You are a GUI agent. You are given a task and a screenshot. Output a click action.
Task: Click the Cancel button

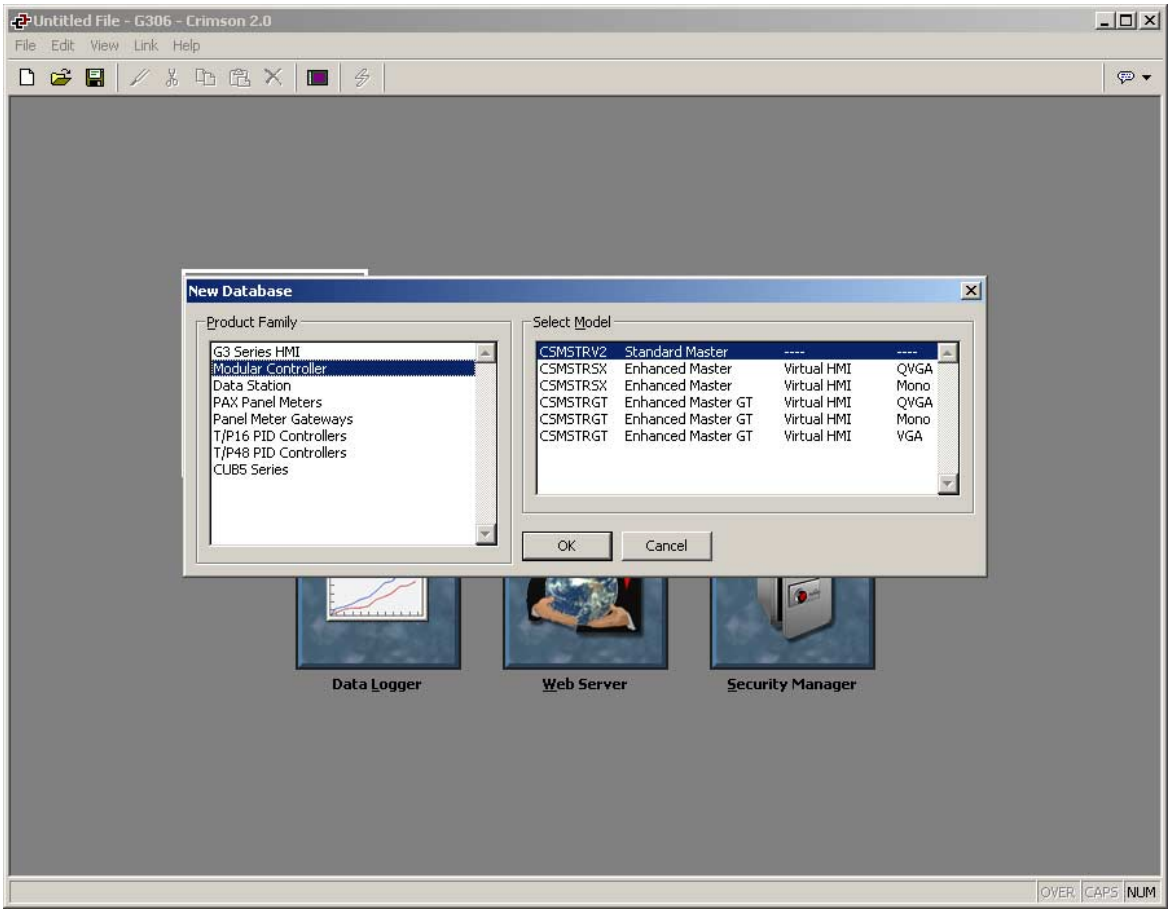(666, 546)
